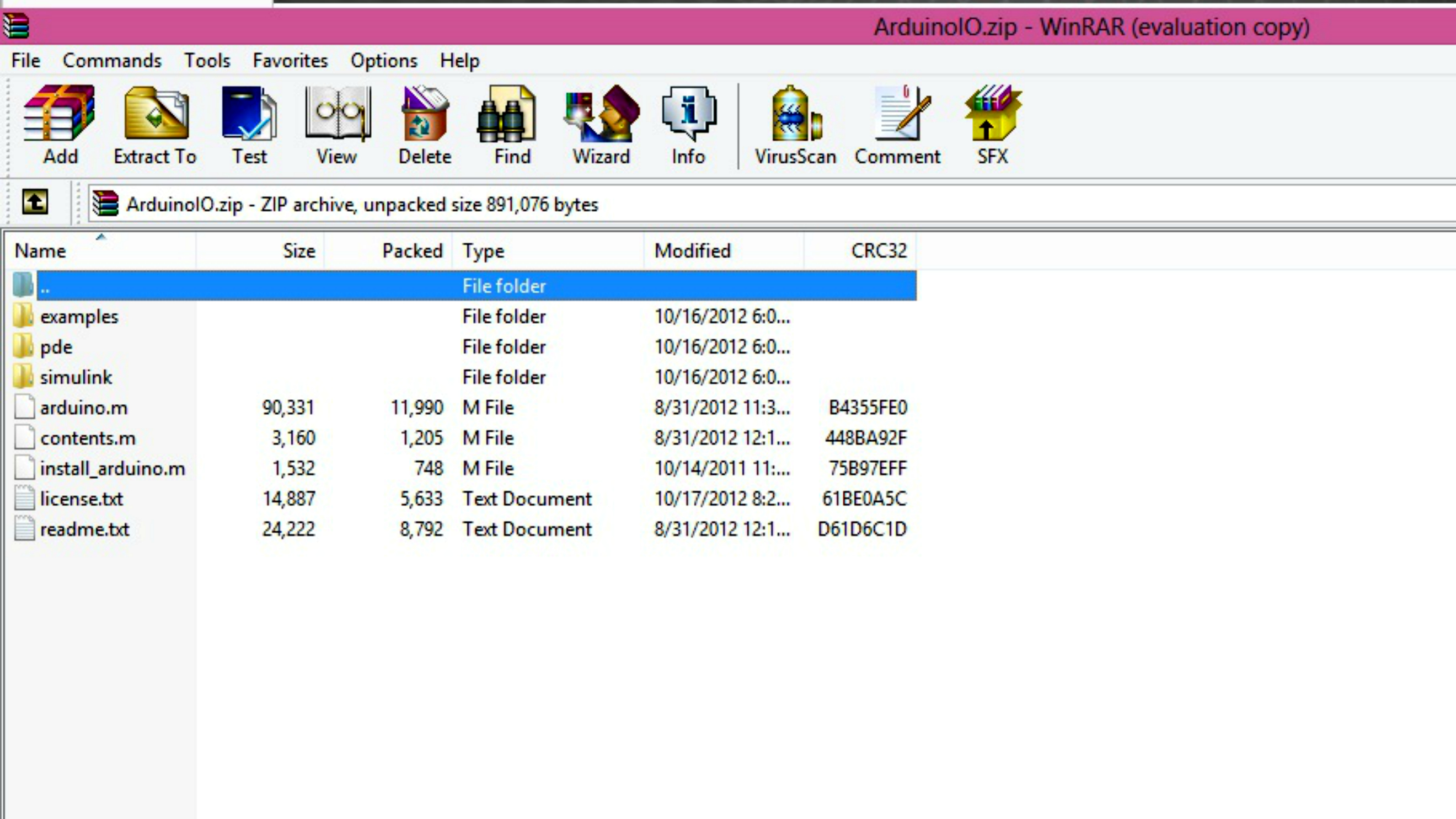Sort by Packed column header
The width and height of the screenshot is (1456, 819).
point(388,250)
